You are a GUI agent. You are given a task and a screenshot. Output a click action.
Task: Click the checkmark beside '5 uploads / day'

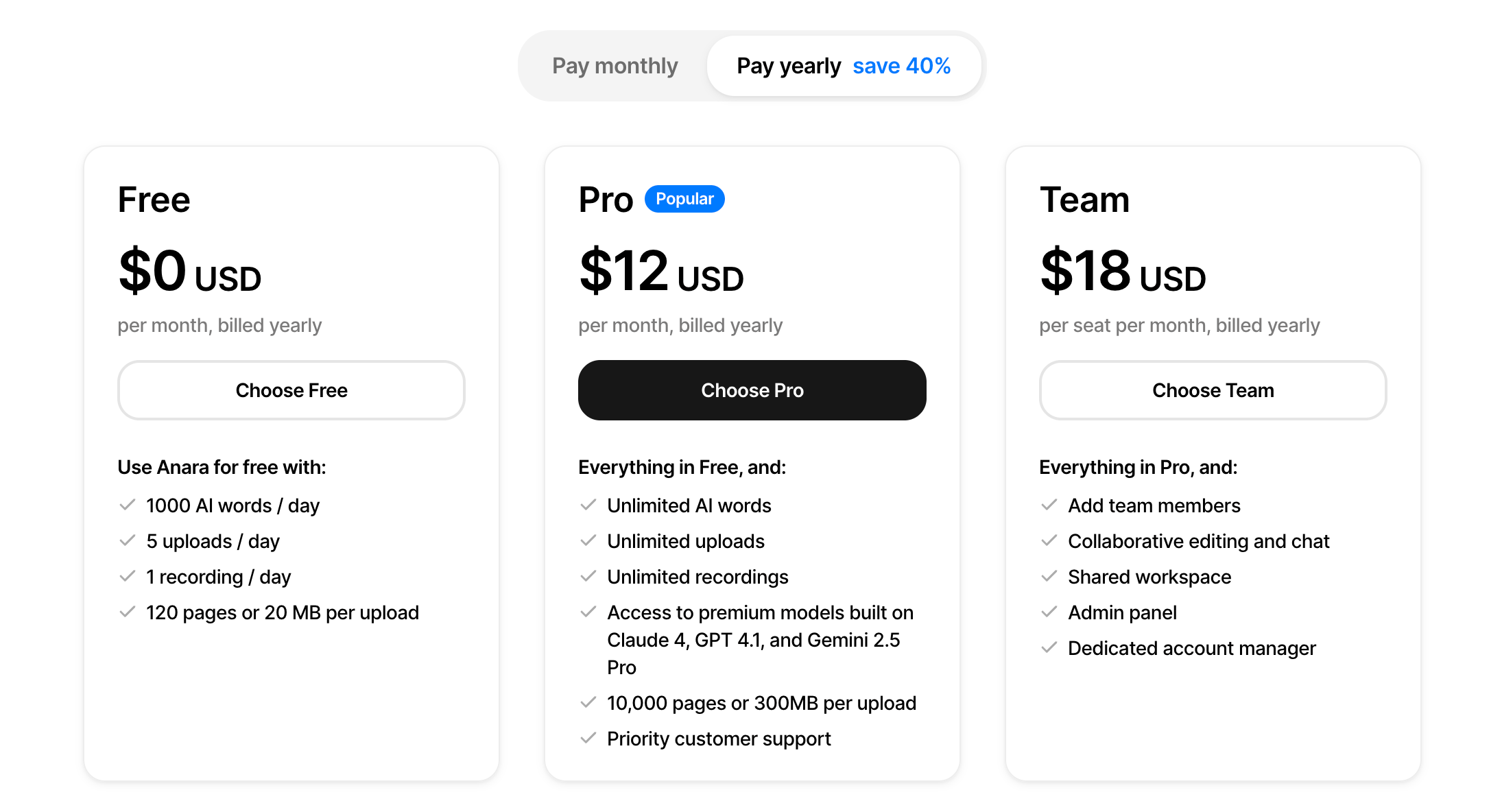pos(128,540)
